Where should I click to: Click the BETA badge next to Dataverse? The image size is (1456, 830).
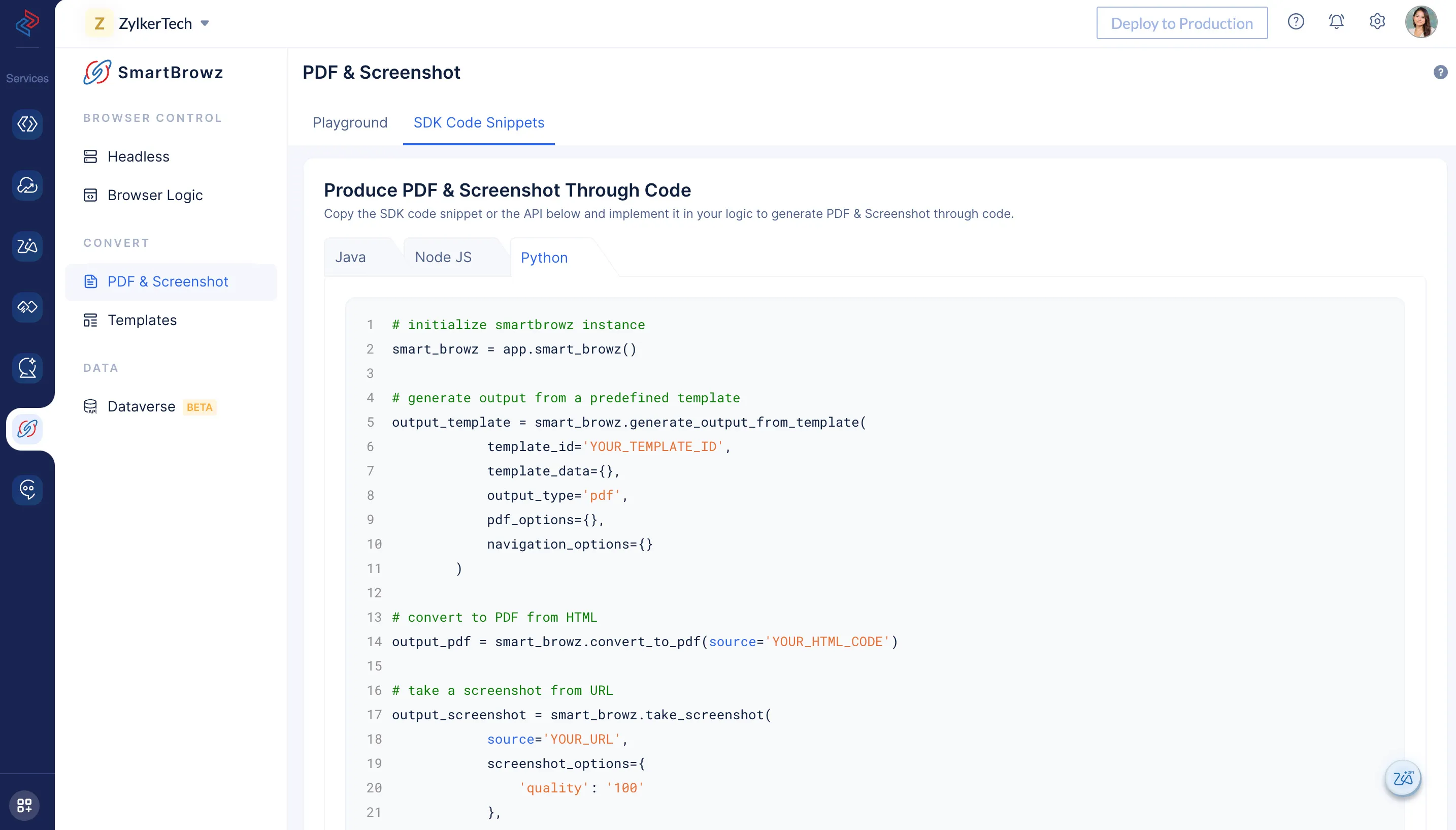click(200, 407)
